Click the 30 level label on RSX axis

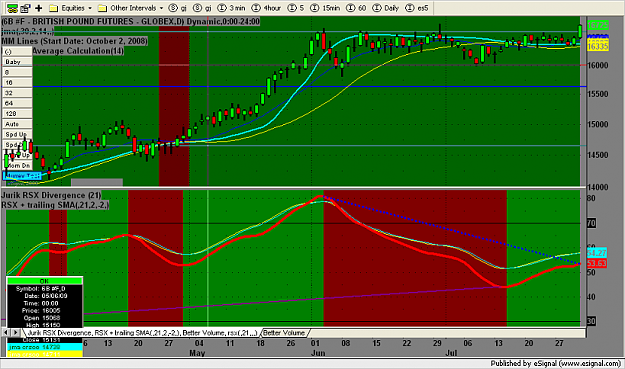(x=592, y=321)
